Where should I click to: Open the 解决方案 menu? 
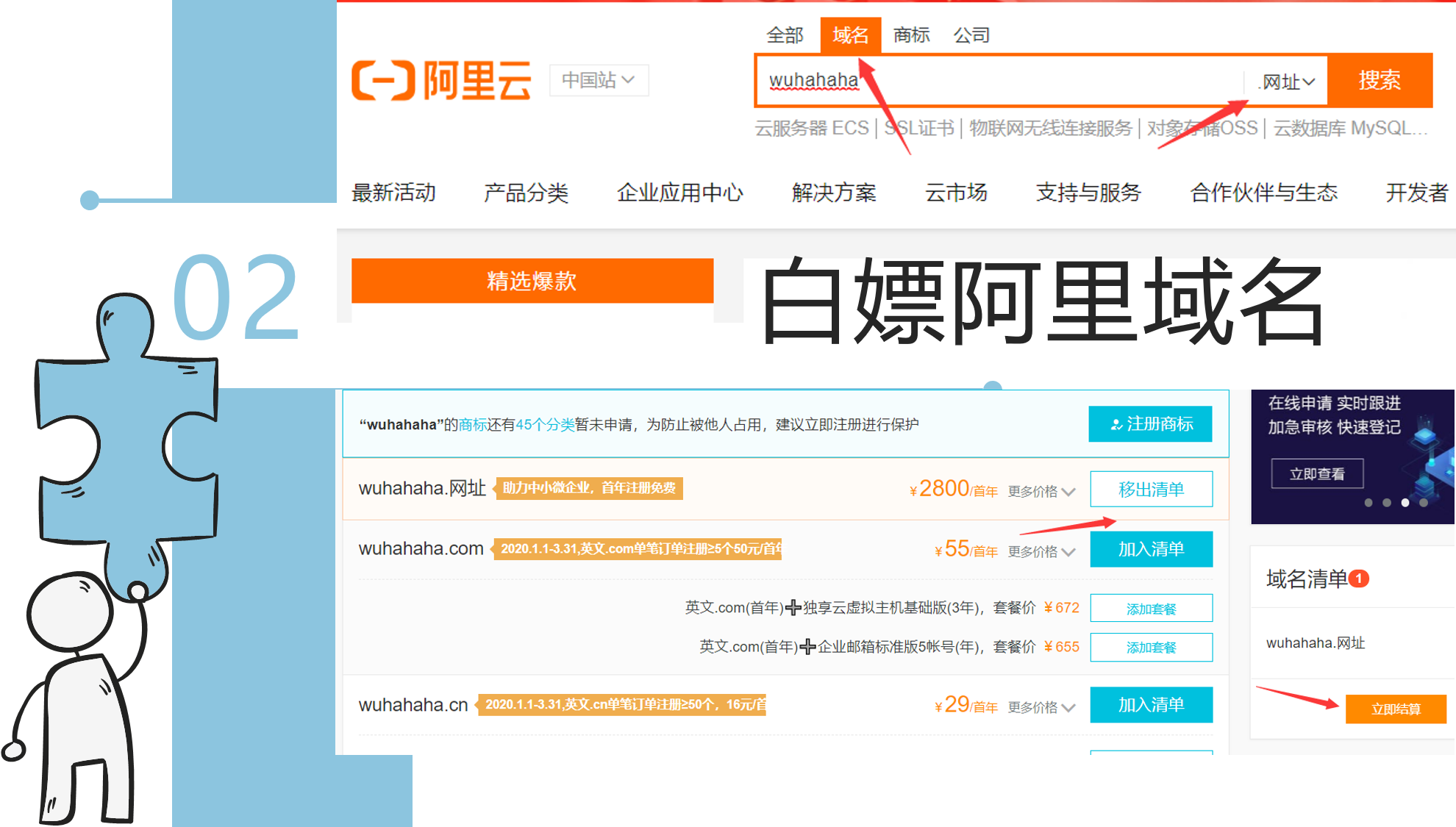pyautogui.click(x=834, y=193)
